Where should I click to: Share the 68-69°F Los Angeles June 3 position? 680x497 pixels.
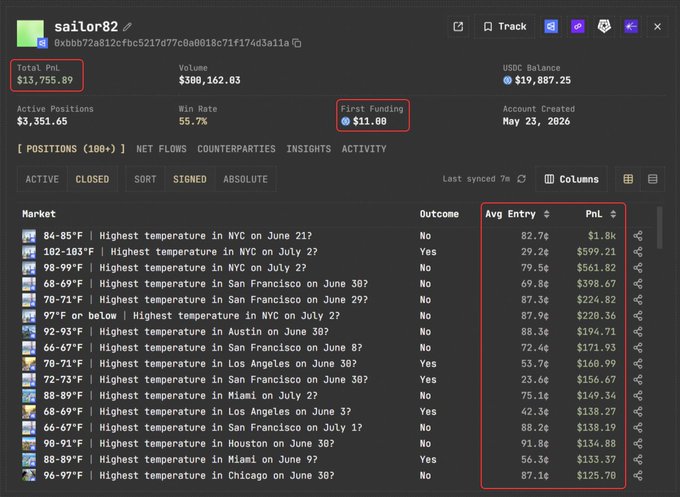pos(638,412)
